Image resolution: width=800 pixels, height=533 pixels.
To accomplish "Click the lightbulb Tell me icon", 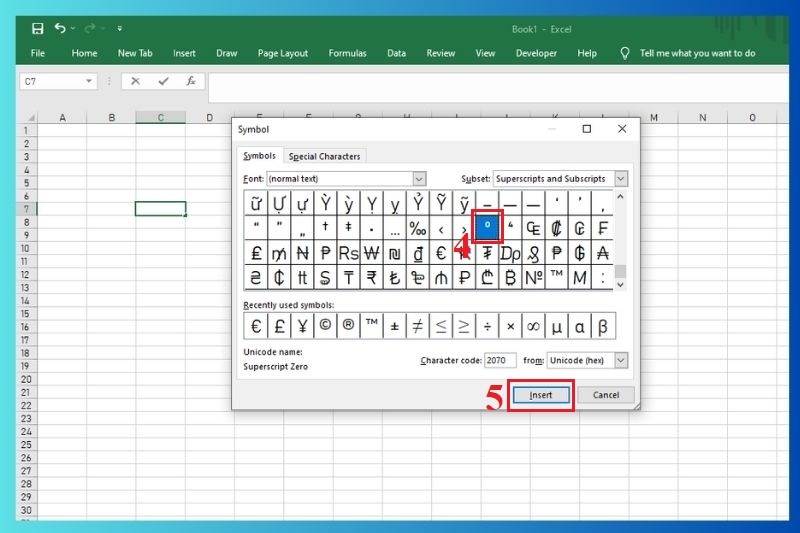I will (x=625, y=53).
